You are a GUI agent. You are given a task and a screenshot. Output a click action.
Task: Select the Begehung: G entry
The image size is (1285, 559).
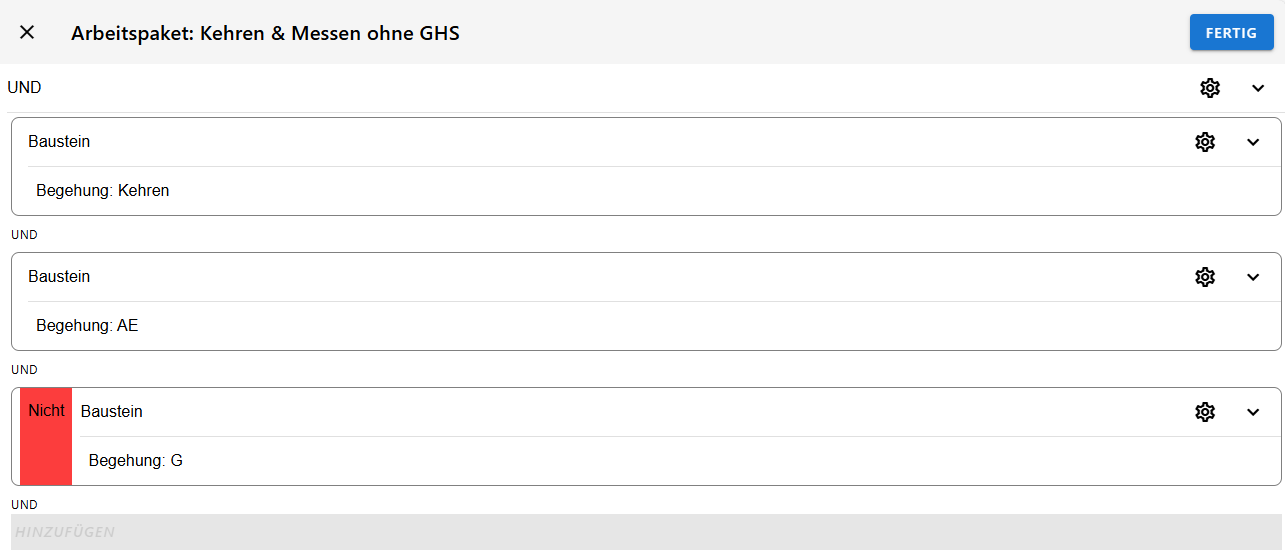pos(136,460)
